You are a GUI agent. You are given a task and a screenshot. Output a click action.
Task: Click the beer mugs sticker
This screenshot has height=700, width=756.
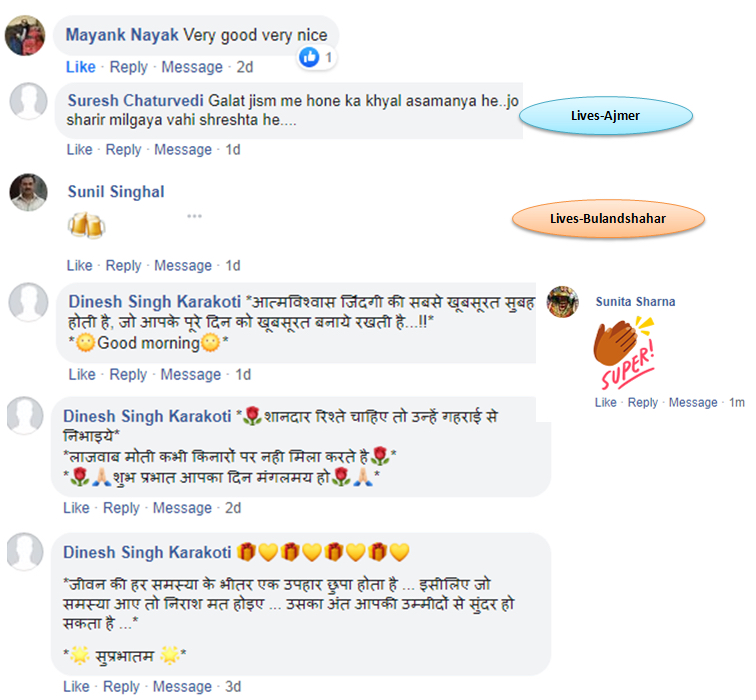(x=87, y=225)
